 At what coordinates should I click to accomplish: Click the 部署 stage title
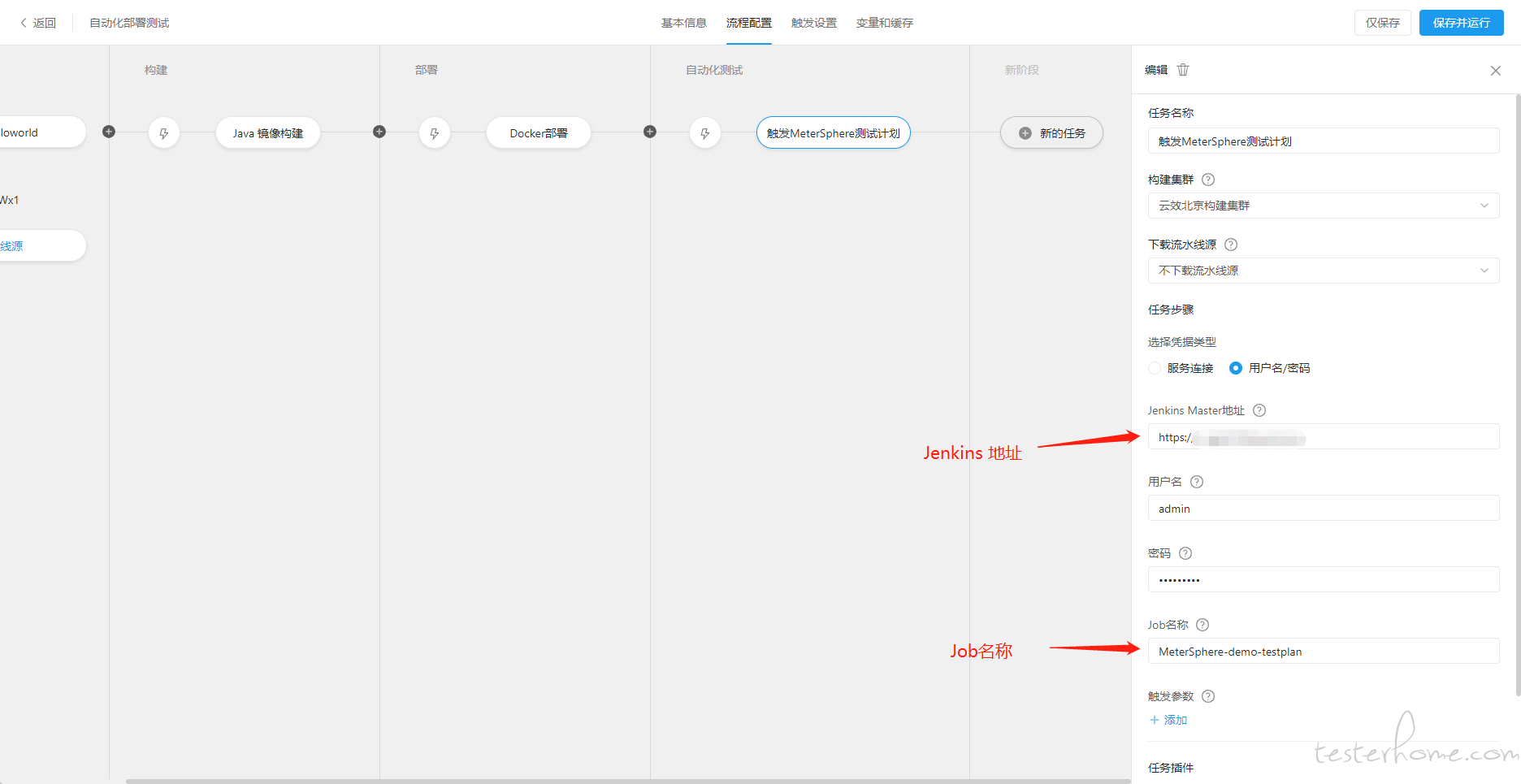pos(427,70)
